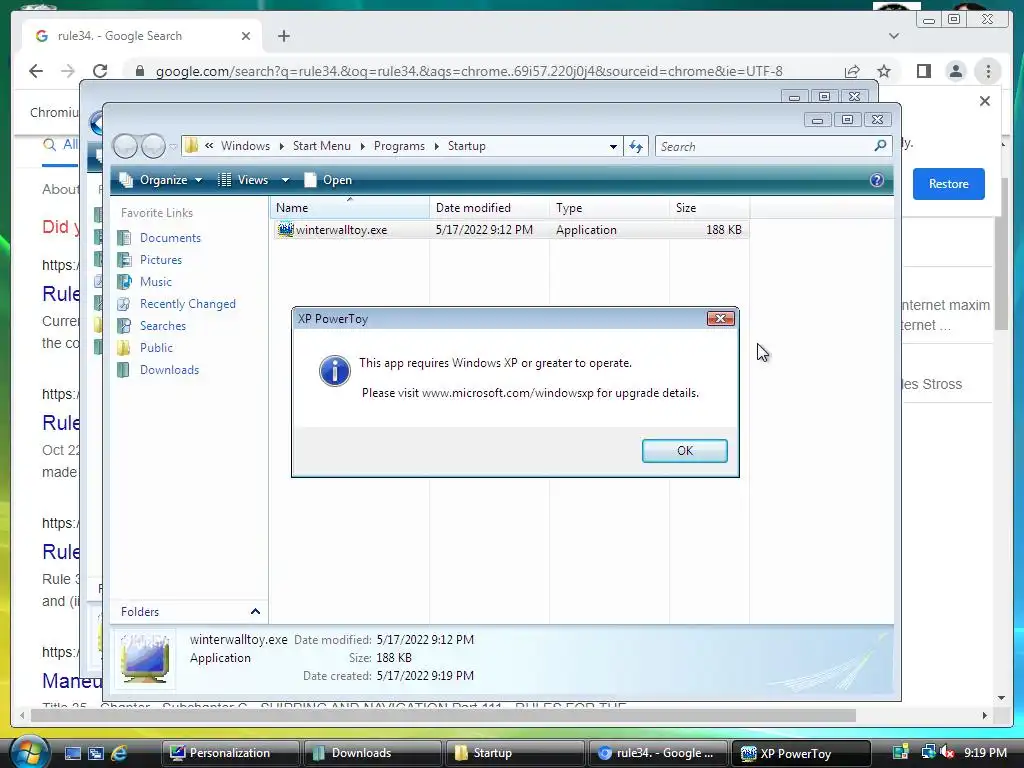This screenshot has height=768, width=1024.
Task: Close the XP PowerToy dialog
Action: [720, 319]
